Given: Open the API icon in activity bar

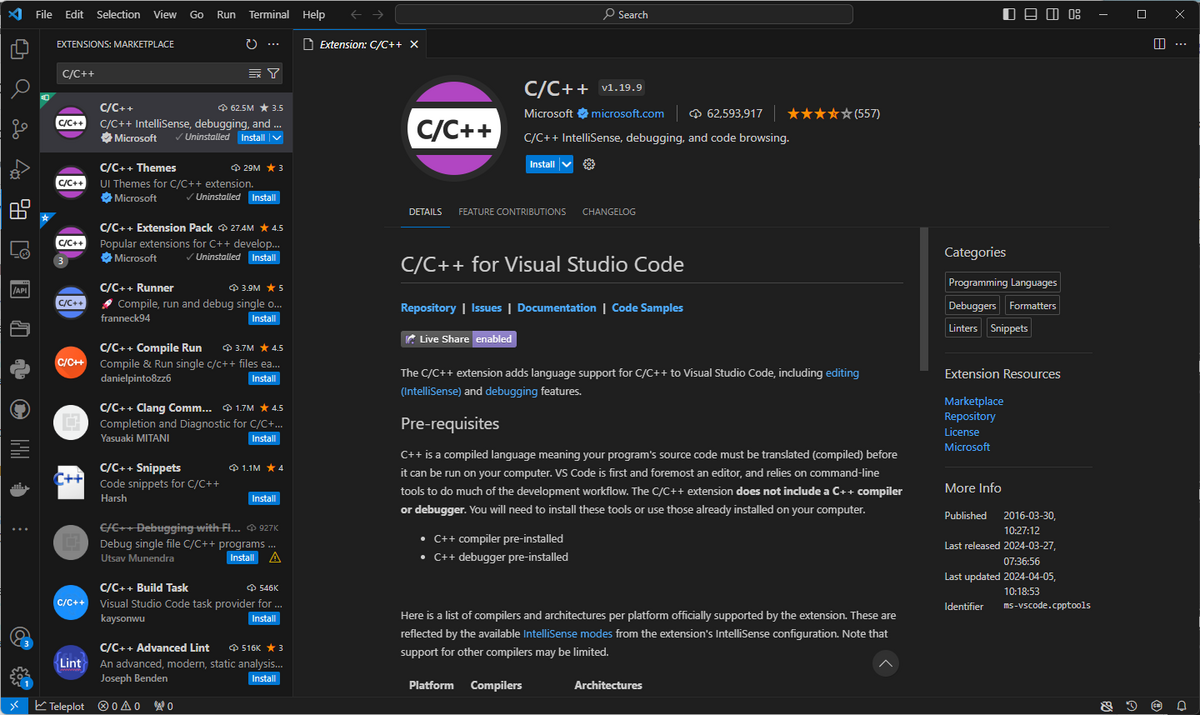Looking at the screenshot, I should 20,289.
